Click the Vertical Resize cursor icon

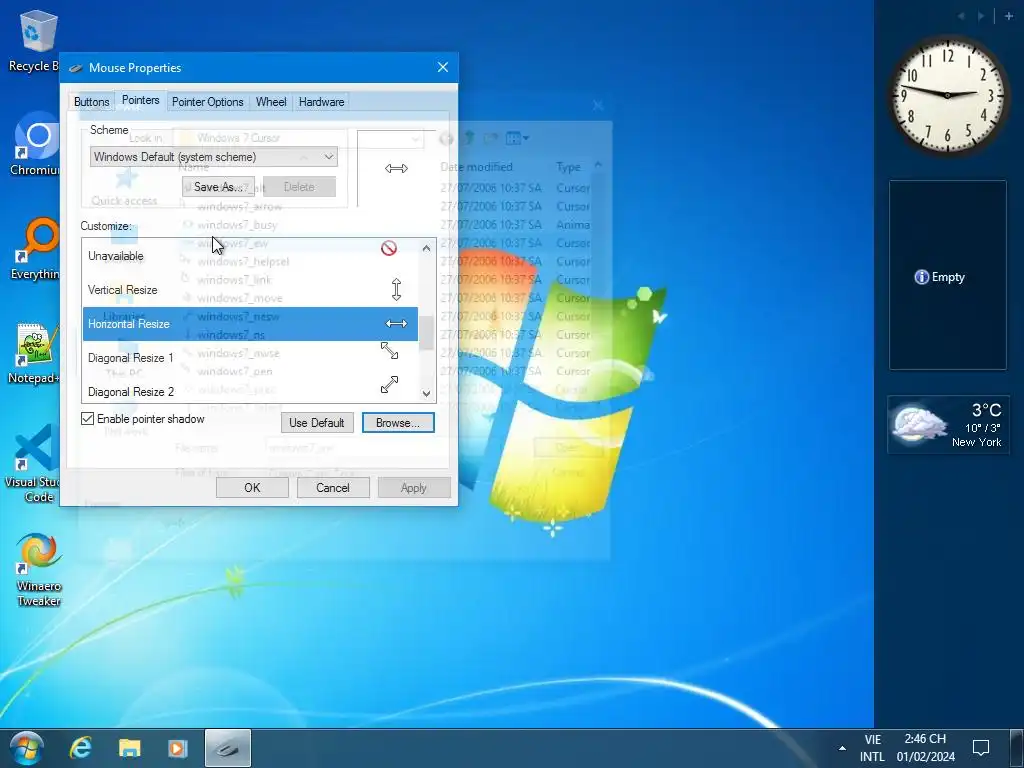click(x=396, y=289)
